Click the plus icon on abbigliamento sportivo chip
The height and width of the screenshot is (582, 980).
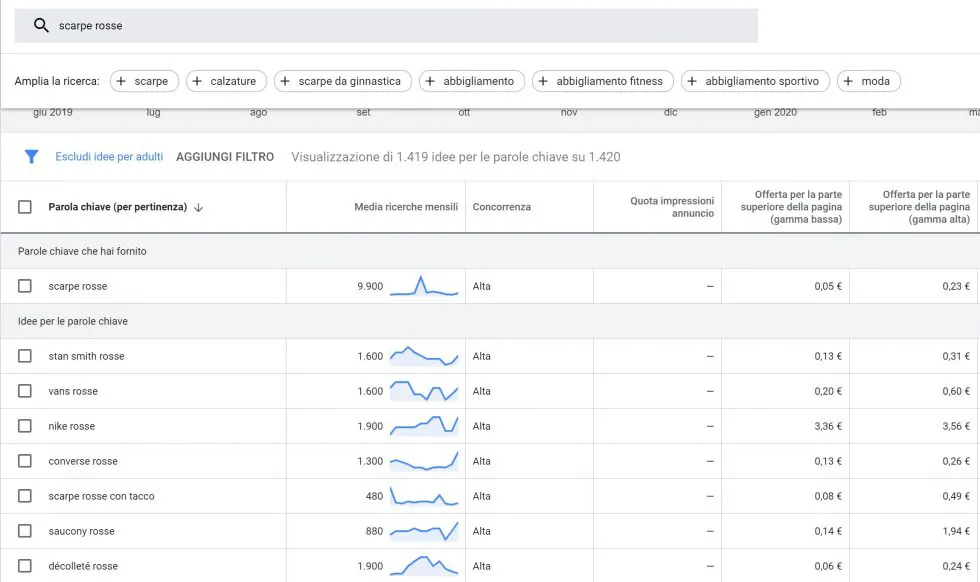coord(692,81)
